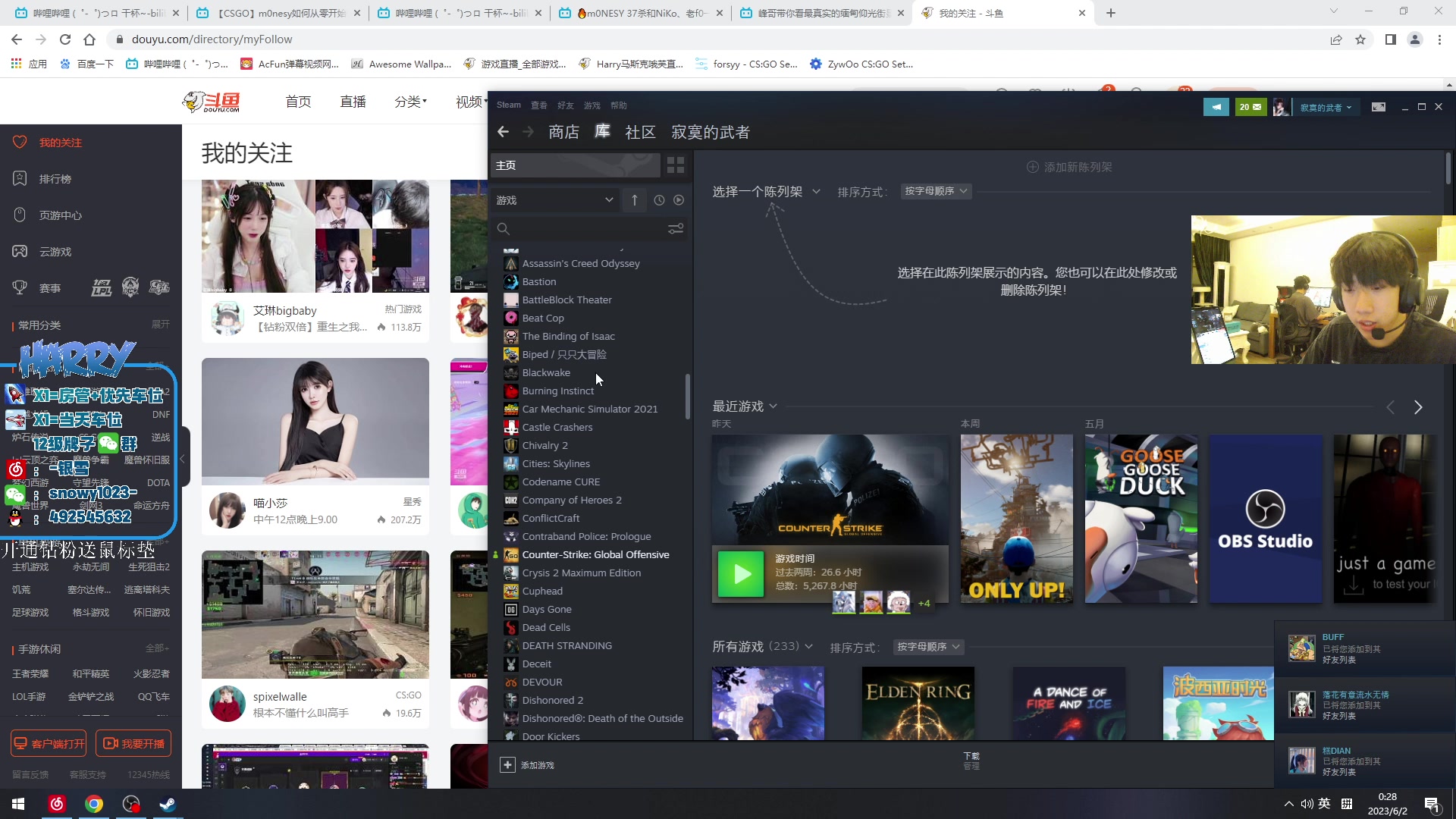This screenshot has width=1456, height=819.
Task: Open the Only Up! game thumbnail
Action: click(1017, 519)
